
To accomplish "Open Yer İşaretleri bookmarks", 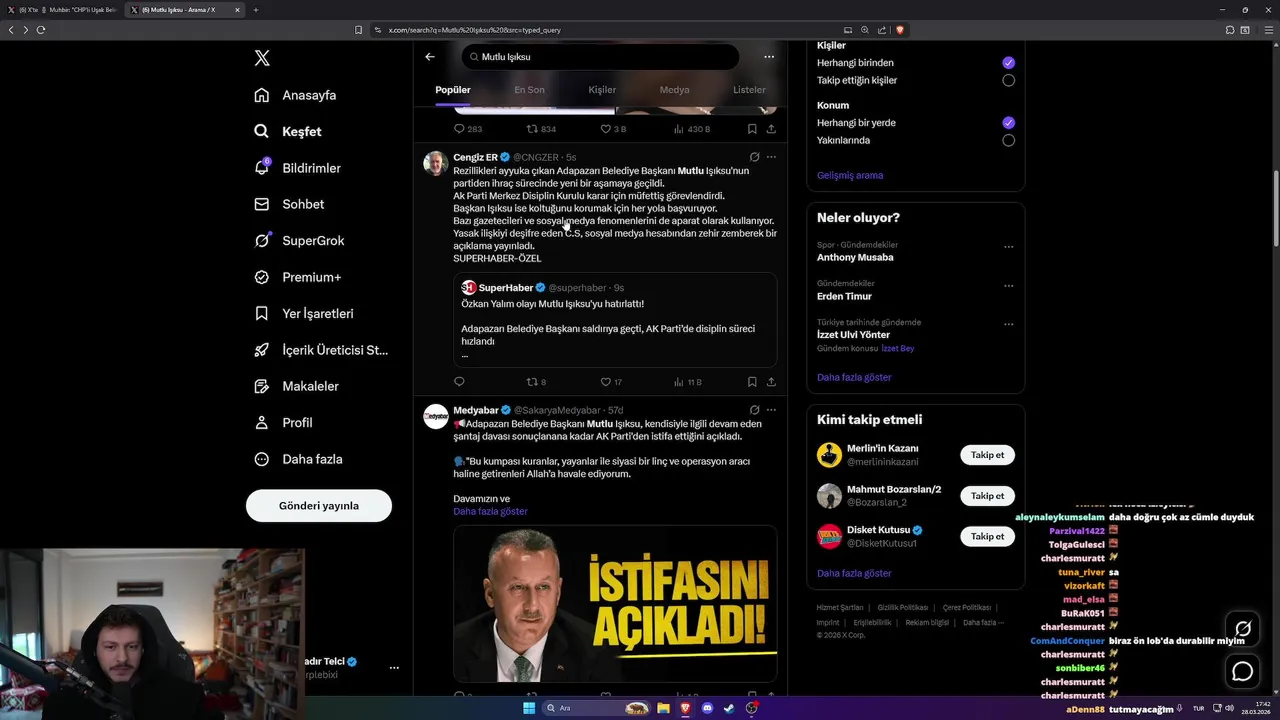I will 304,313.
